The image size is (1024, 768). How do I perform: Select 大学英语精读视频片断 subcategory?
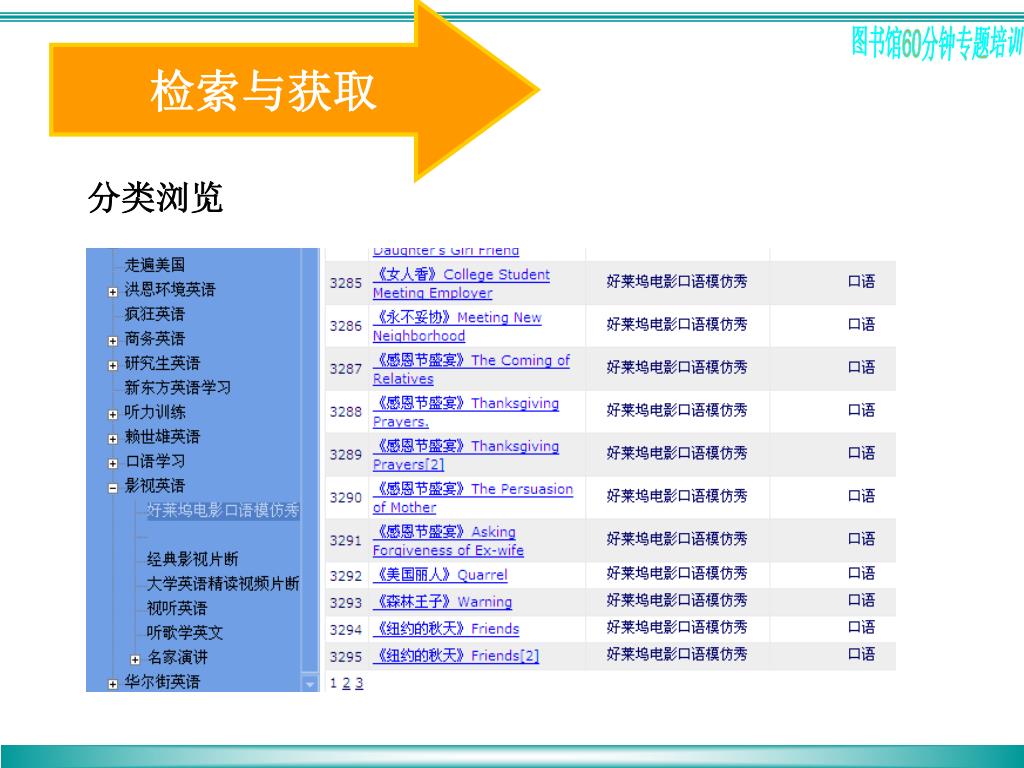pyautogui.click(x=223, y=583)
